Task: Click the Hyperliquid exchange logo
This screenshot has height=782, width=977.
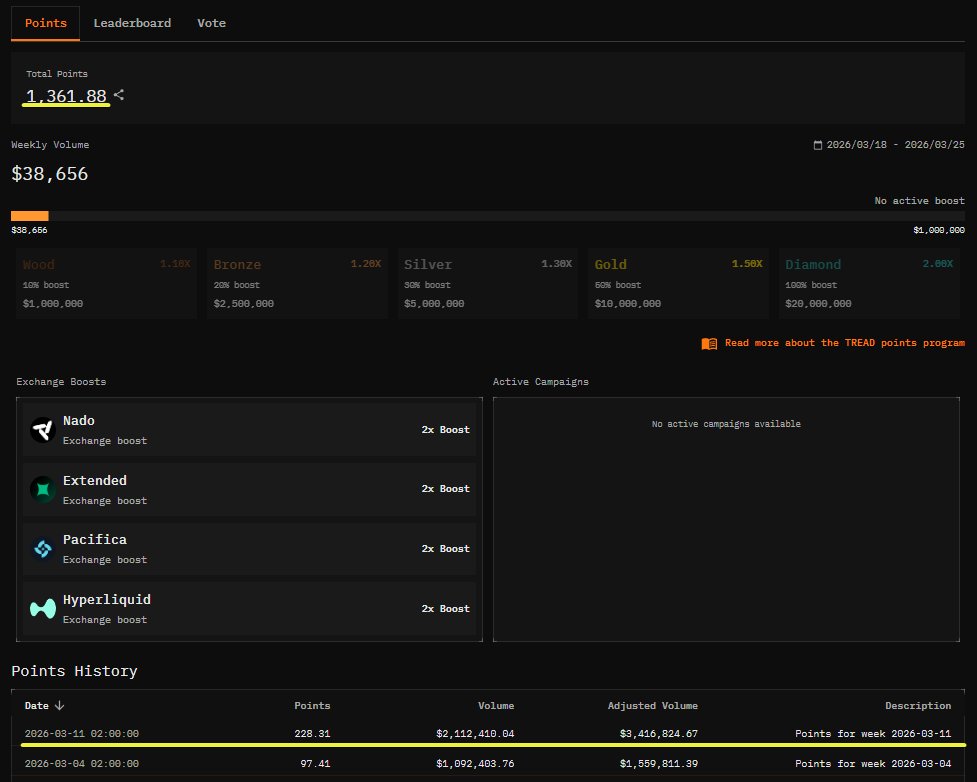Action: [43, 608]
